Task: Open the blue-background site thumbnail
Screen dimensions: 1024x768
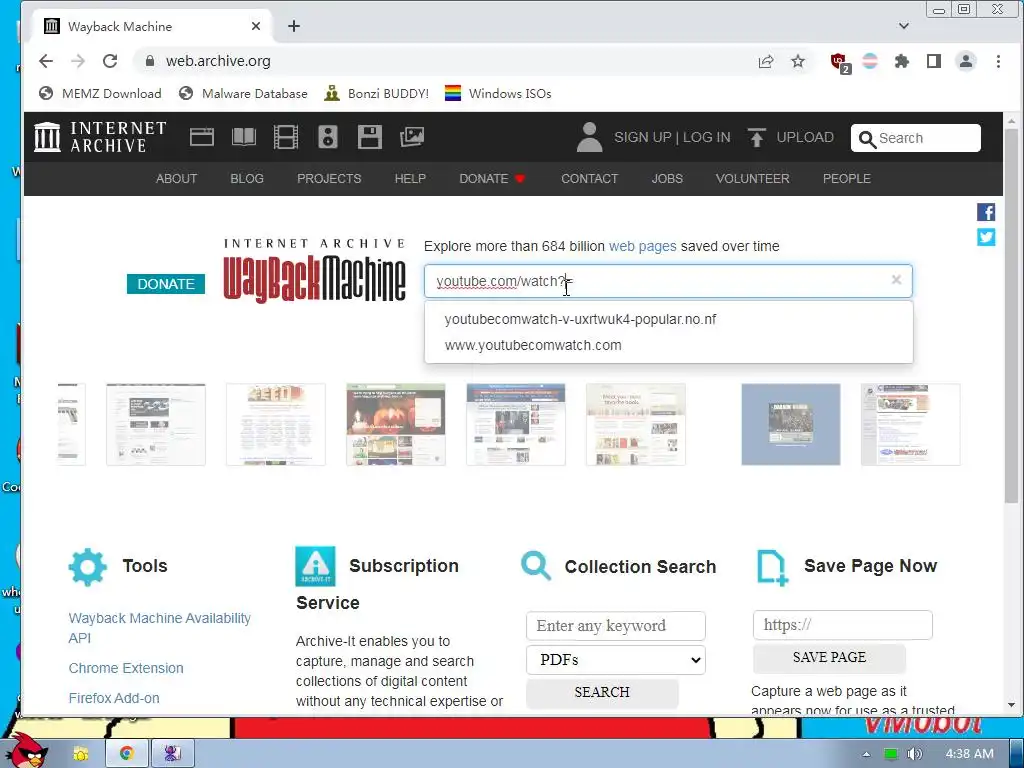Action: tap(791, 424)
